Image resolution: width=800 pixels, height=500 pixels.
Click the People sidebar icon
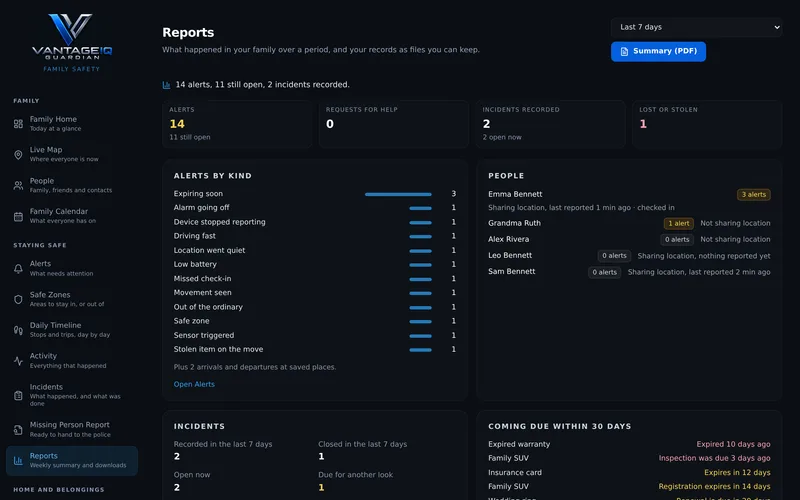coord(18,185)
